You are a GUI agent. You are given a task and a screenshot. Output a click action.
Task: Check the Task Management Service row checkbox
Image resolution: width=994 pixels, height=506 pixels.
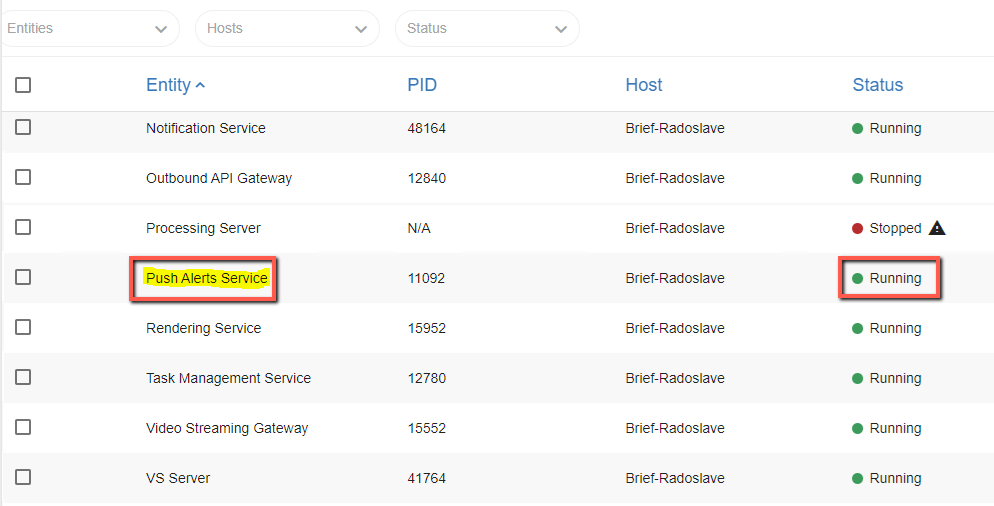(23, 377)
